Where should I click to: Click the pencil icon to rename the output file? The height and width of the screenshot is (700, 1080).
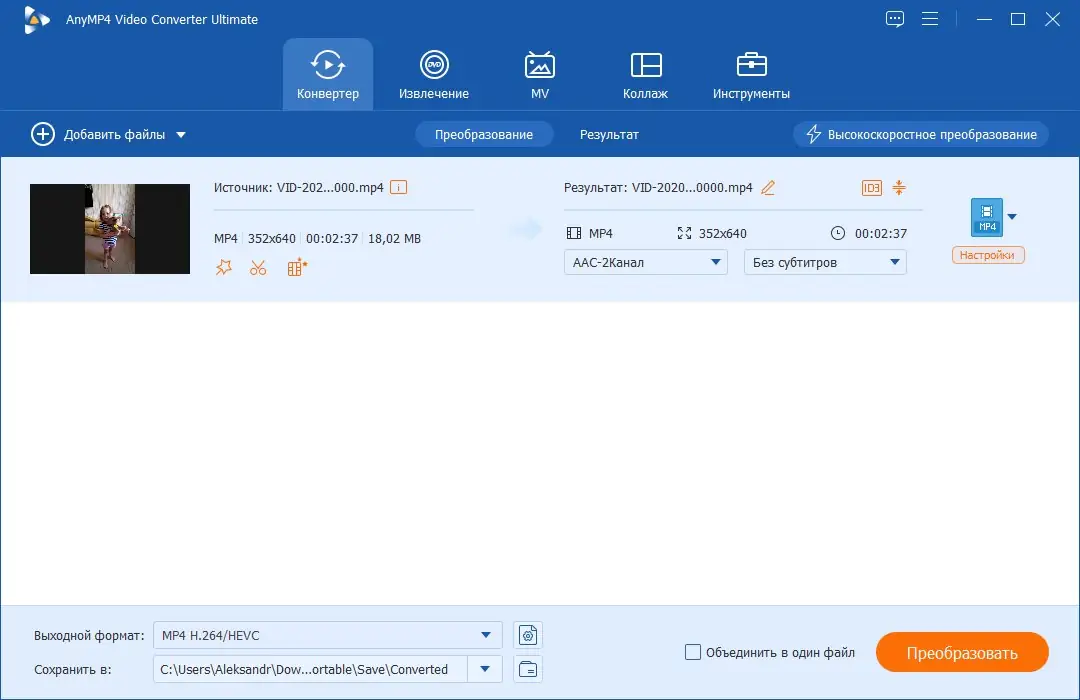coord(766,187)
